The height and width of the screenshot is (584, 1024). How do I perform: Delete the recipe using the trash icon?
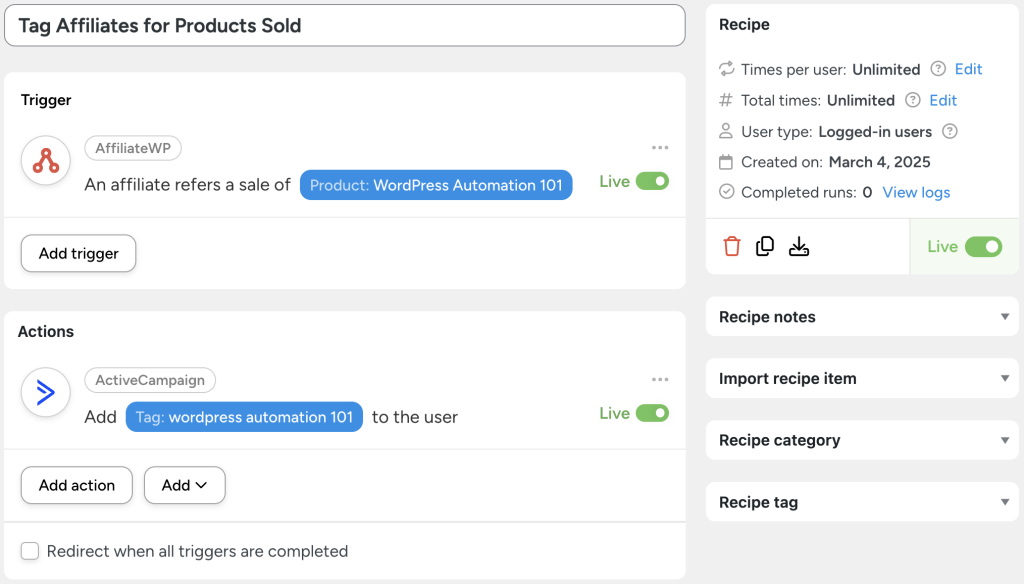(x=731, y=246)
